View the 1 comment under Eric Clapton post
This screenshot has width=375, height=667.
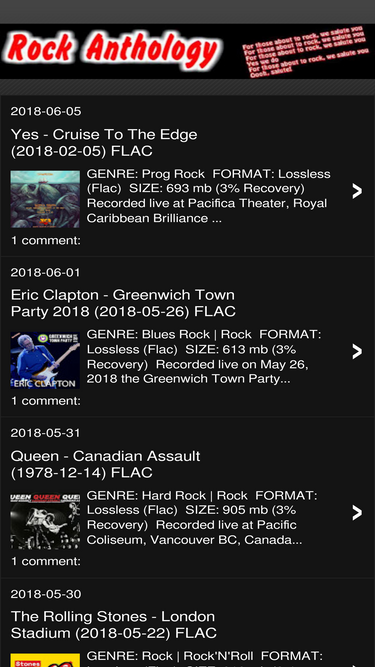pos(45,401)
